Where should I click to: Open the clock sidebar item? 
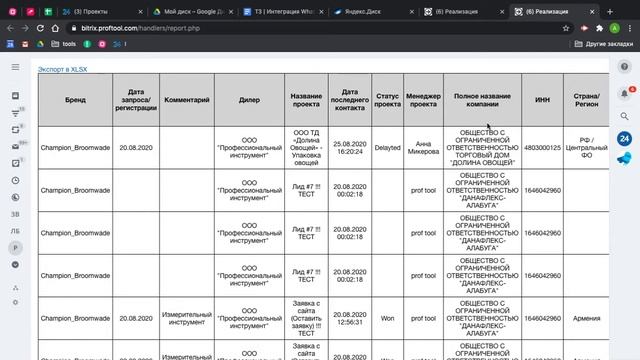[x=16, y=180]
